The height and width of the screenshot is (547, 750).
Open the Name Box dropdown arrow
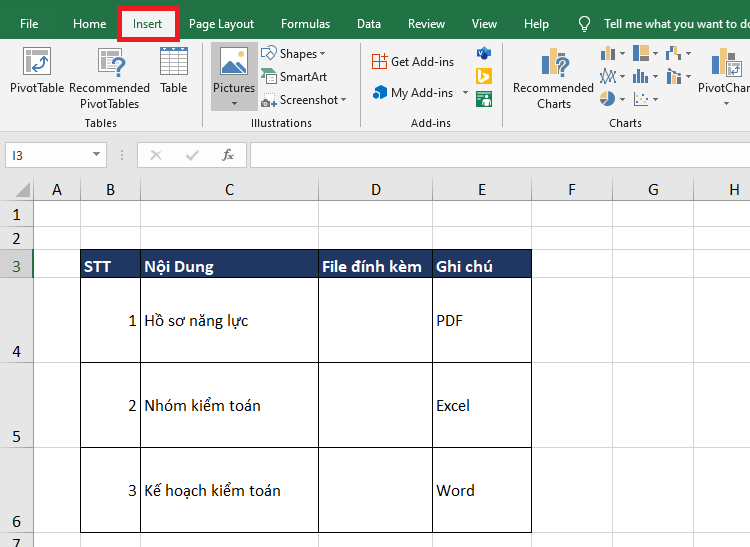(97, 155)
